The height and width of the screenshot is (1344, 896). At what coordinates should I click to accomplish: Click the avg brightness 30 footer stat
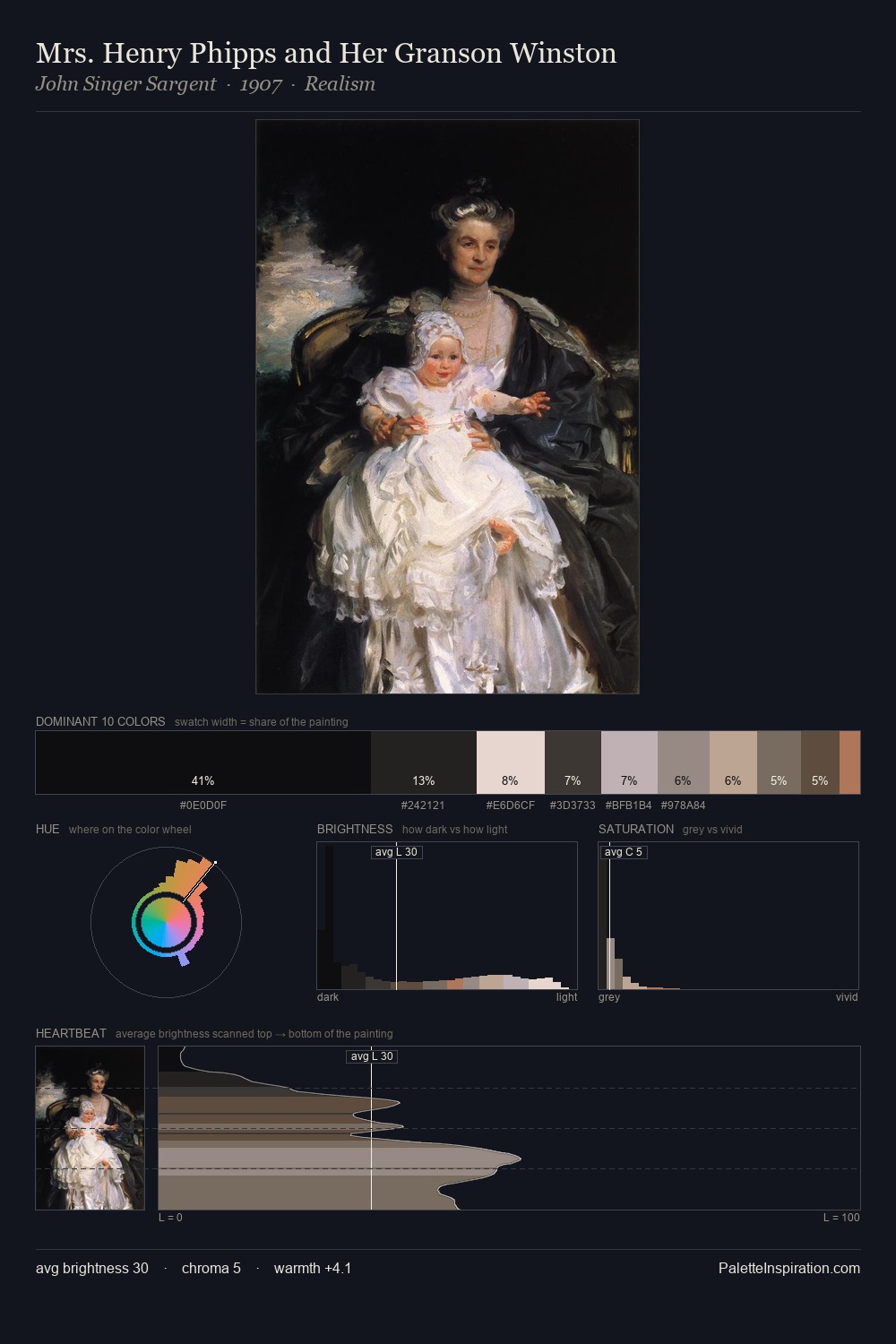click(92, 1269)
